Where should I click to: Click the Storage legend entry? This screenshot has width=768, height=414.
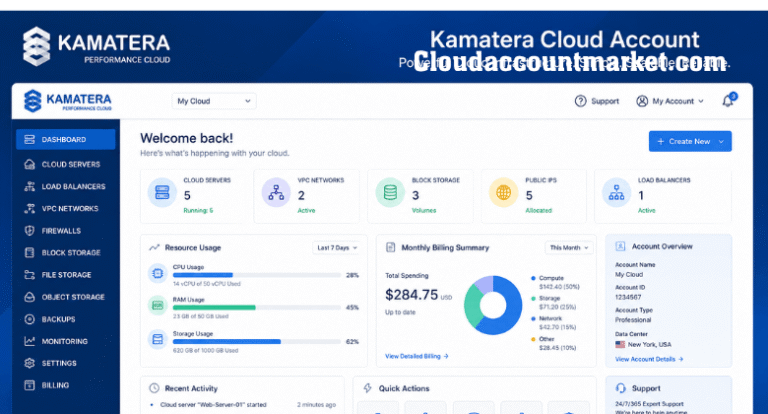point(553,303)
